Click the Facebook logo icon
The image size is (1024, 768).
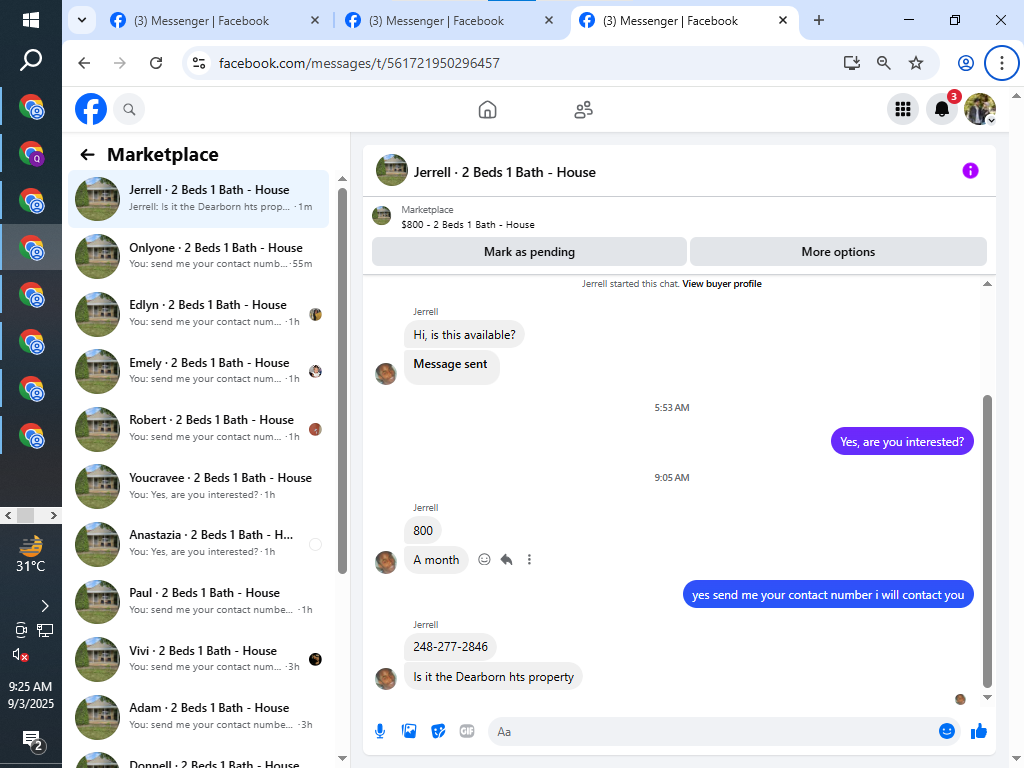[91, 109]
